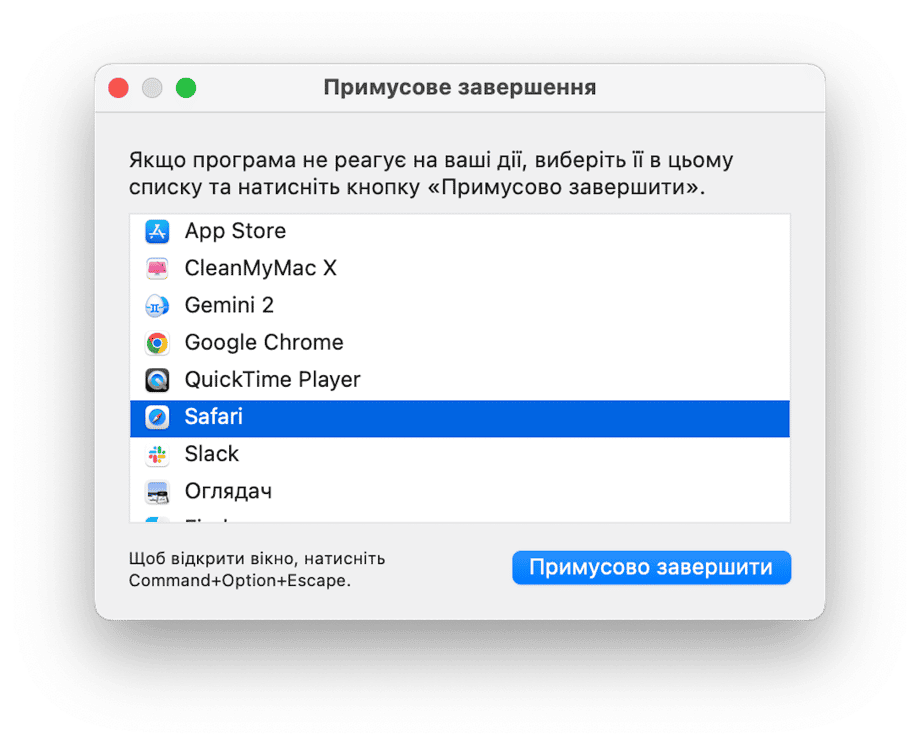The image size is (920, 745).
Task: Select CleanMyMac X row
Action: tap(459, 268)
